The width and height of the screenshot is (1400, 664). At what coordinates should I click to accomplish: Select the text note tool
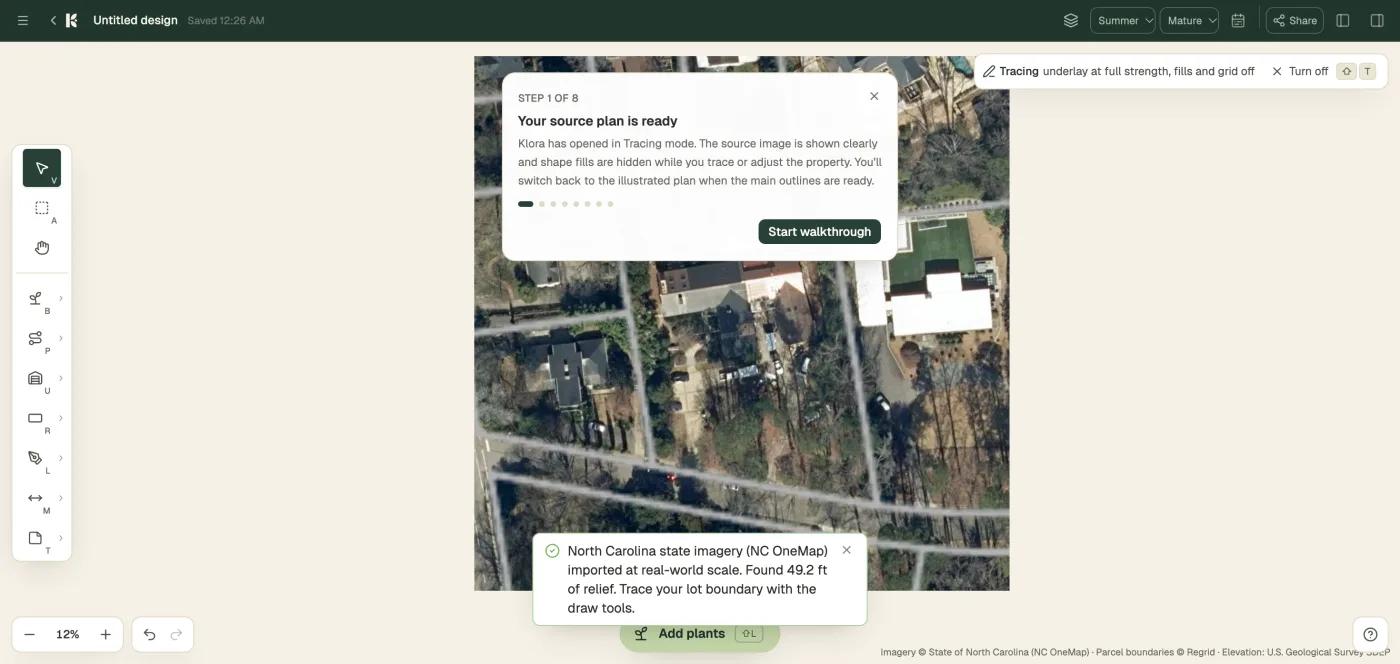point(36,538)
